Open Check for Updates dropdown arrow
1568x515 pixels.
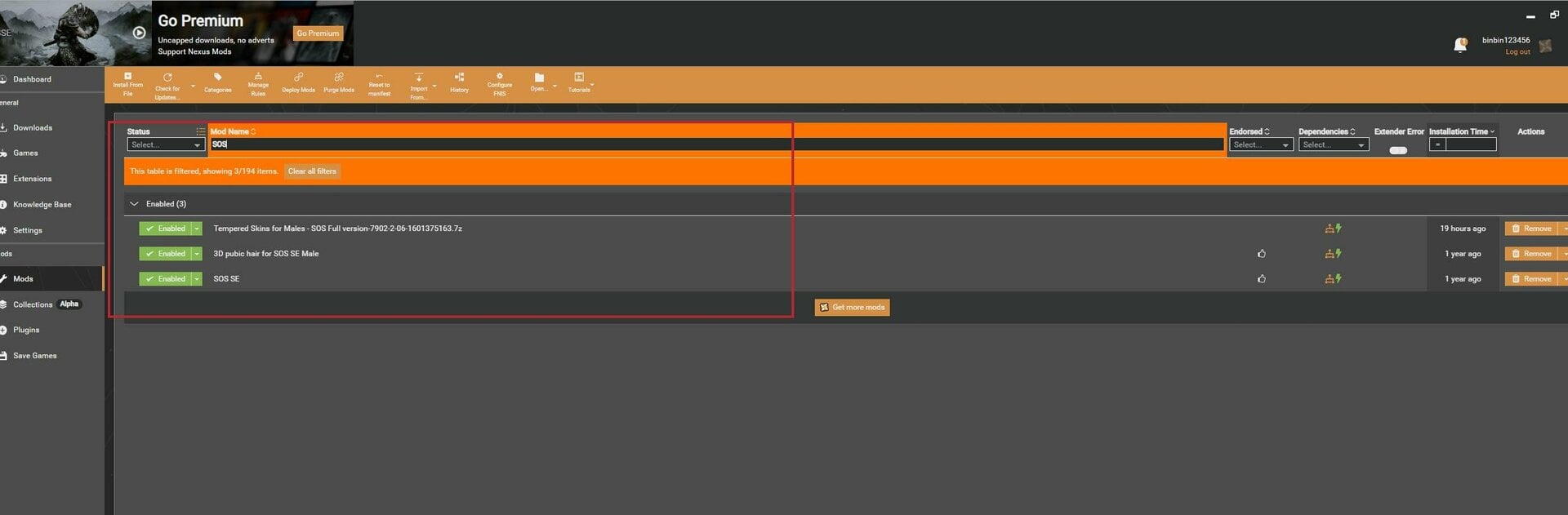[193, 86]
